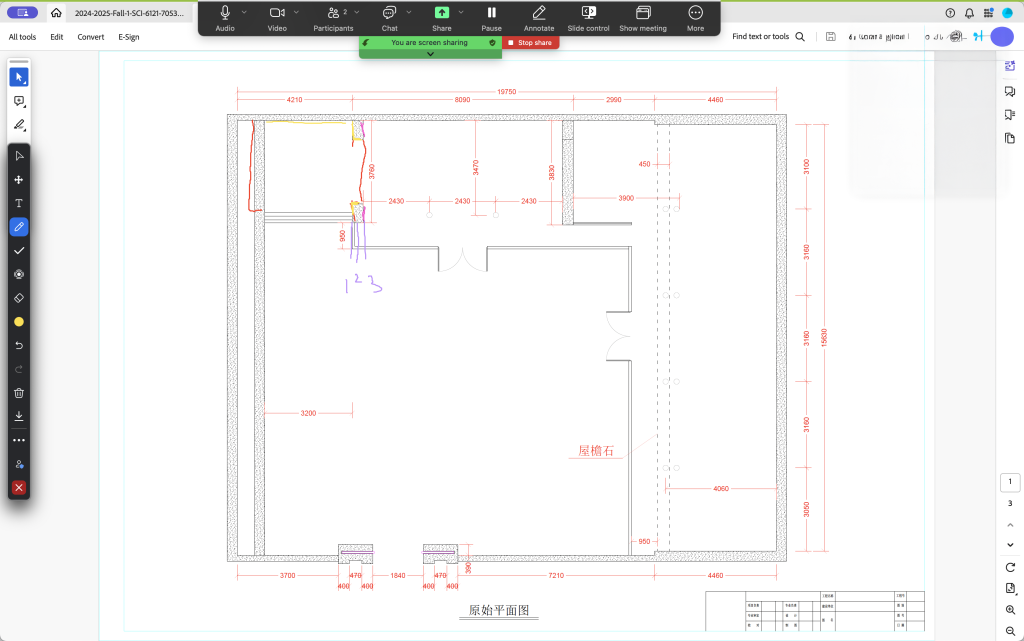Click the Find text or tools search field
The height and width of the screenshot is (641, 1024).
[762, 37]
